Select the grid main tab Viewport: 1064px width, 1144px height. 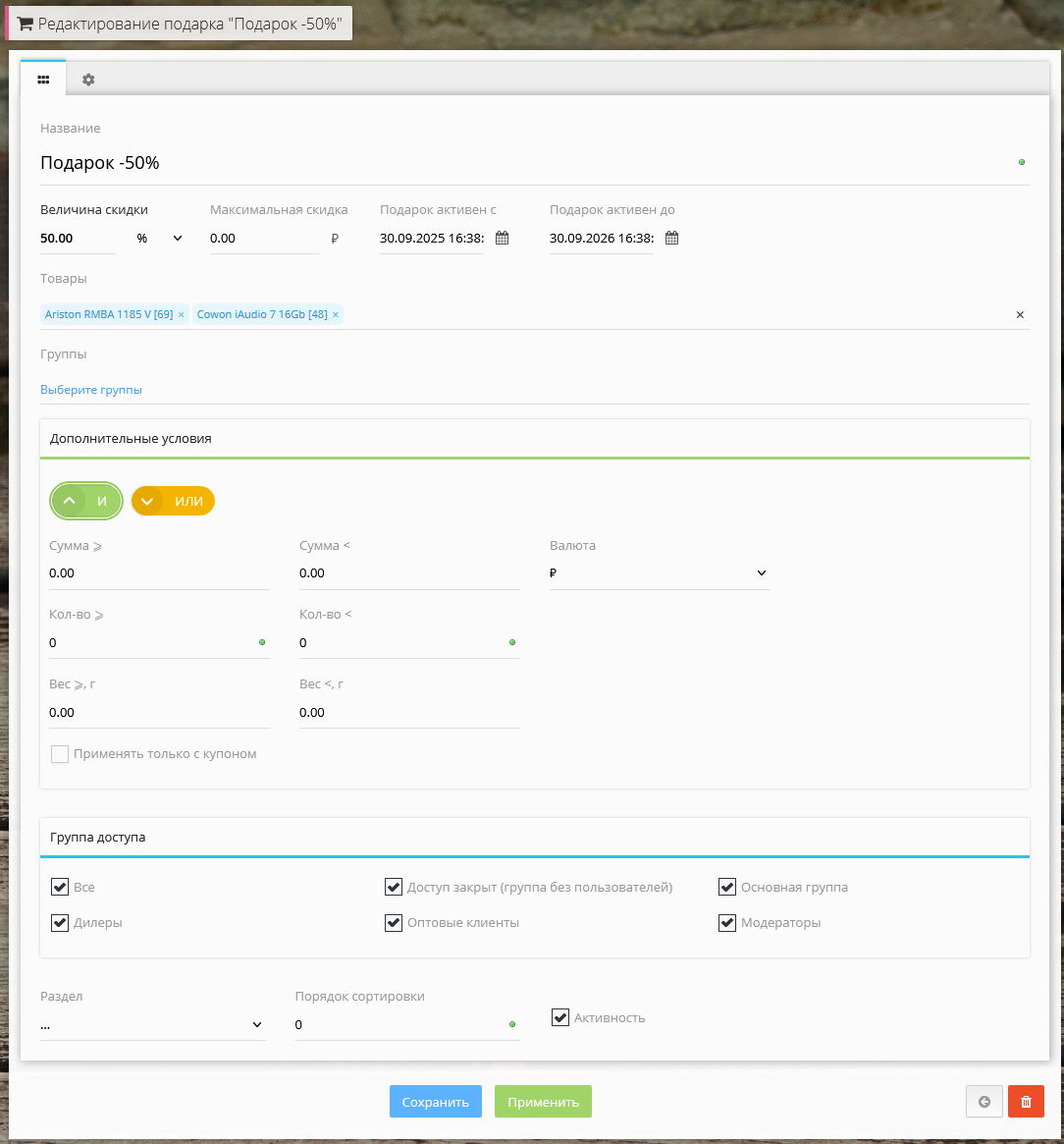point(43,80)
